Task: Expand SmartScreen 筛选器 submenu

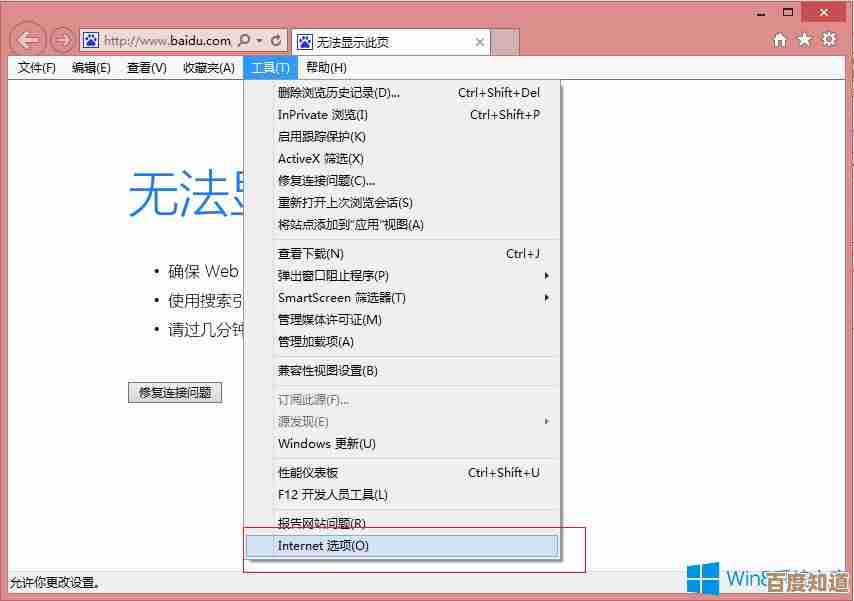Action: tap(546, 298)
